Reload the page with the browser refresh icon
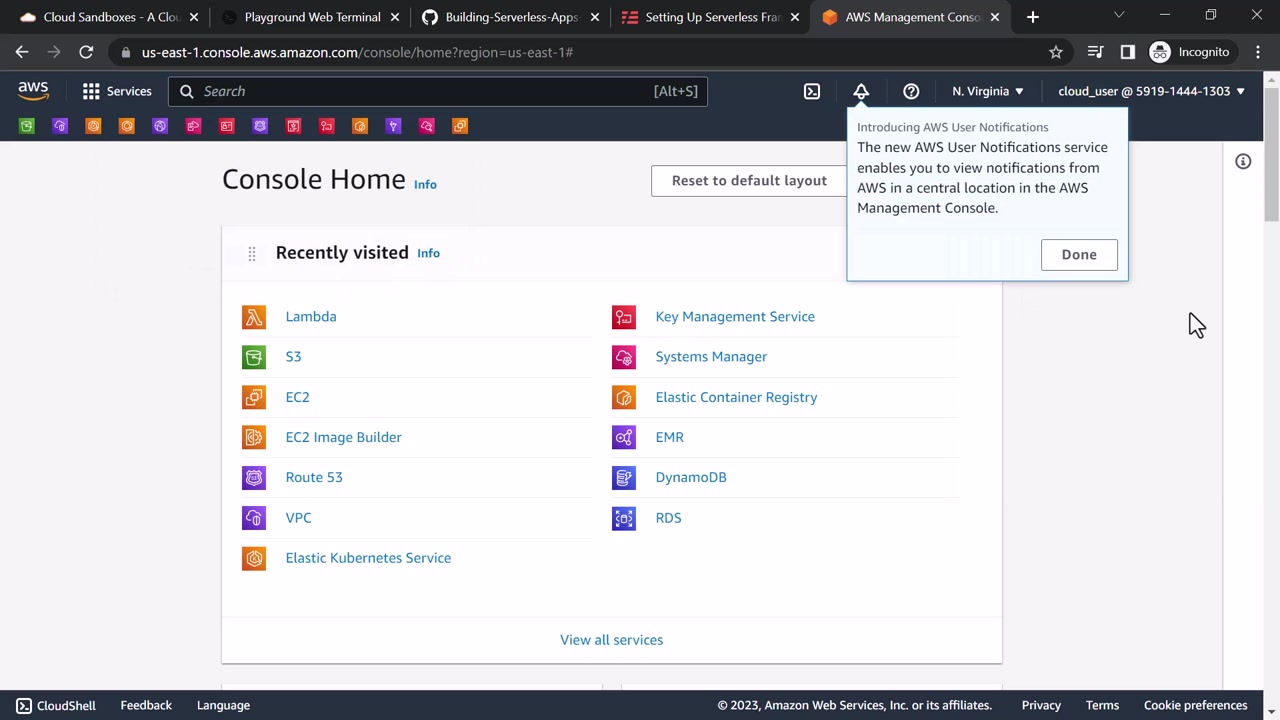1280x720 pixels. tap(86, 52)
